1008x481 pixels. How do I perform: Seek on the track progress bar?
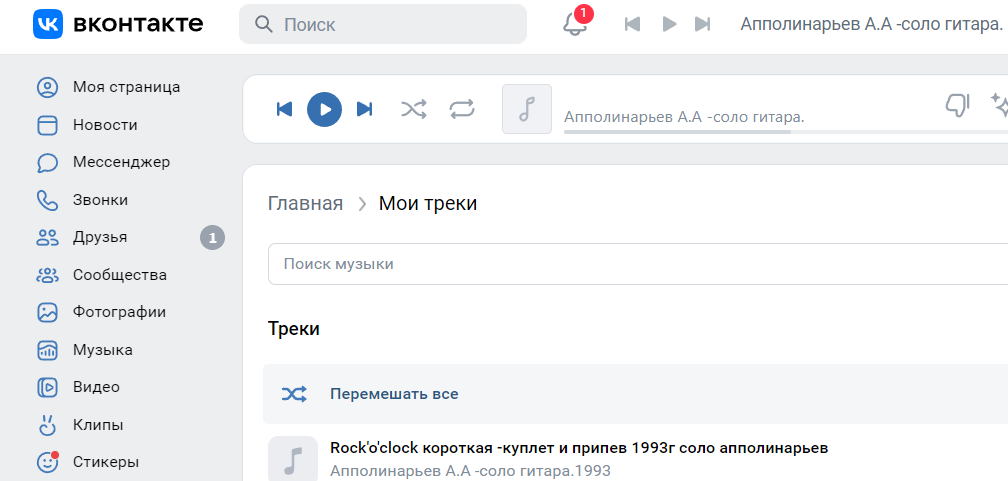(x=786, y=132)
